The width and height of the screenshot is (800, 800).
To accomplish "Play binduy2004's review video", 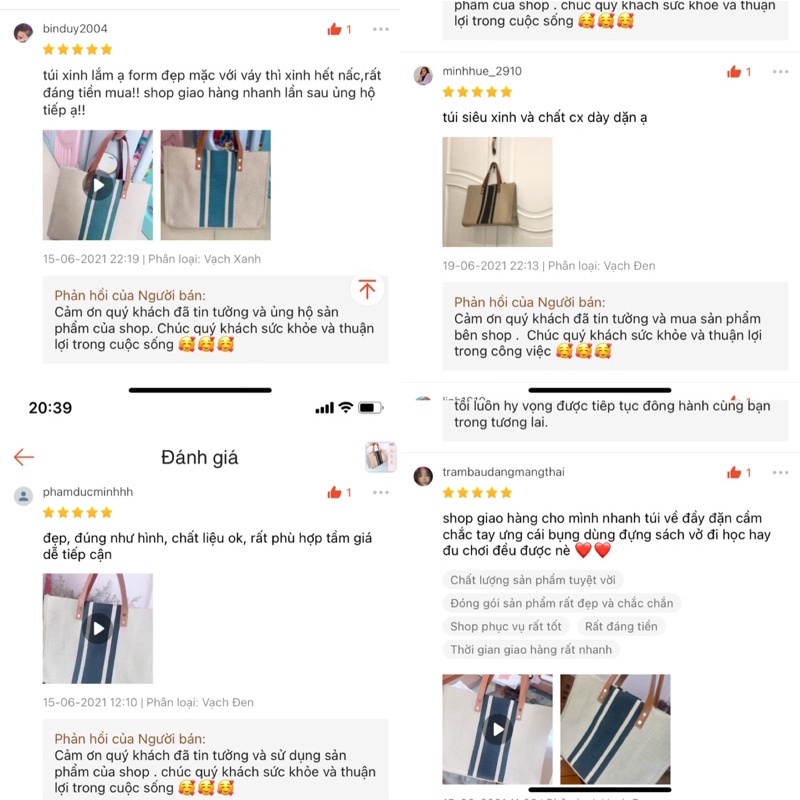I will [x=97, y=185].
